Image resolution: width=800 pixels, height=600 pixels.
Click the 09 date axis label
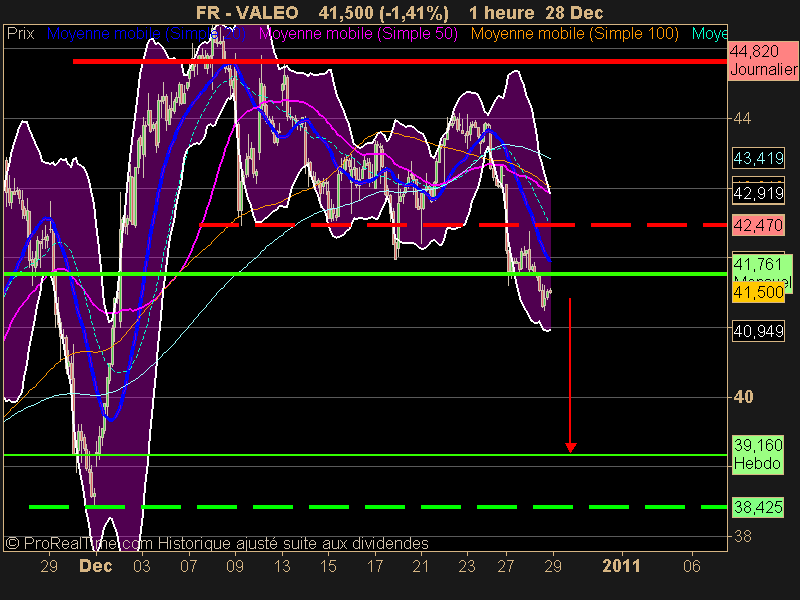(x=235, y=566)
